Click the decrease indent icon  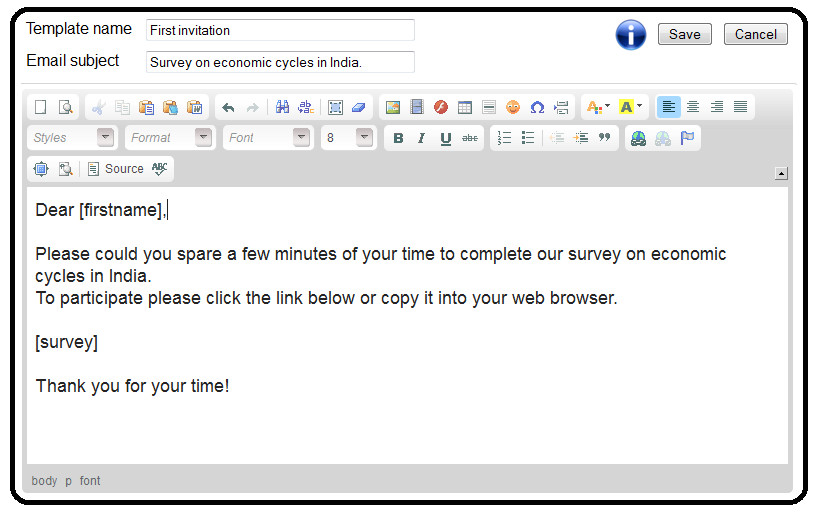coord(557,138)
